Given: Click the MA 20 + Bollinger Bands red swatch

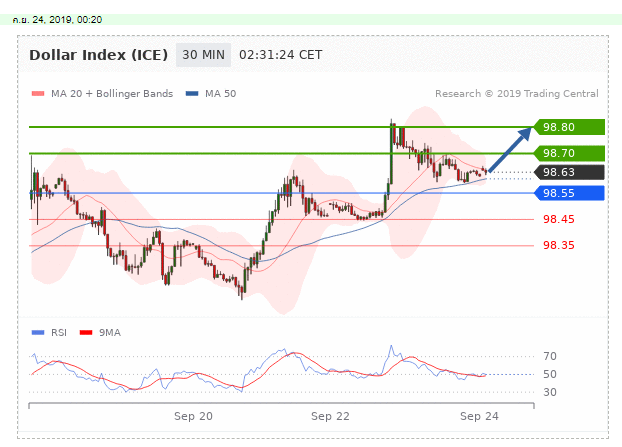Looking at the screenshot, I should coord(38,94).
